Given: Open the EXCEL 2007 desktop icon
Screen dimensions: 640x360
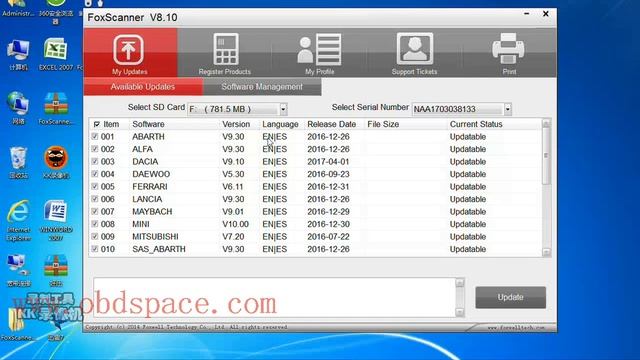Looking at the screenshot, I should pos(56,54).
